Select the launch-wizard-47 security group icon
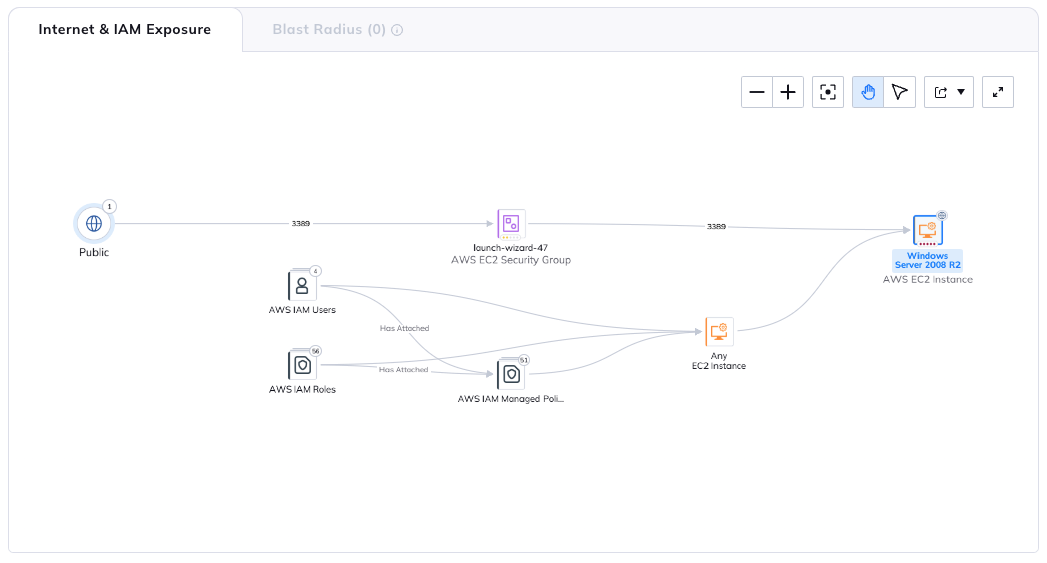 coord(511,224)
